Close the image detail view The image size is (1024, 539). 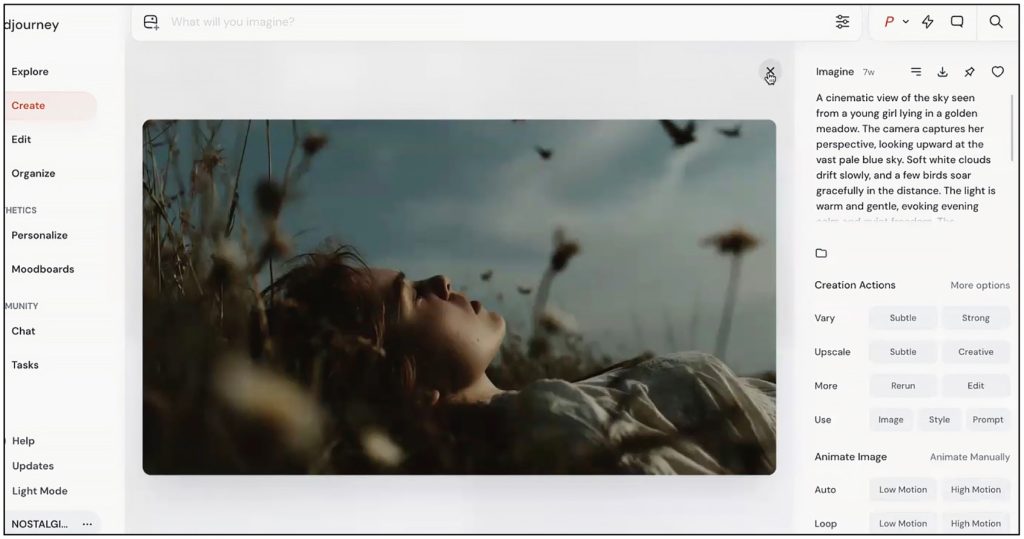(x=769, y=72)
